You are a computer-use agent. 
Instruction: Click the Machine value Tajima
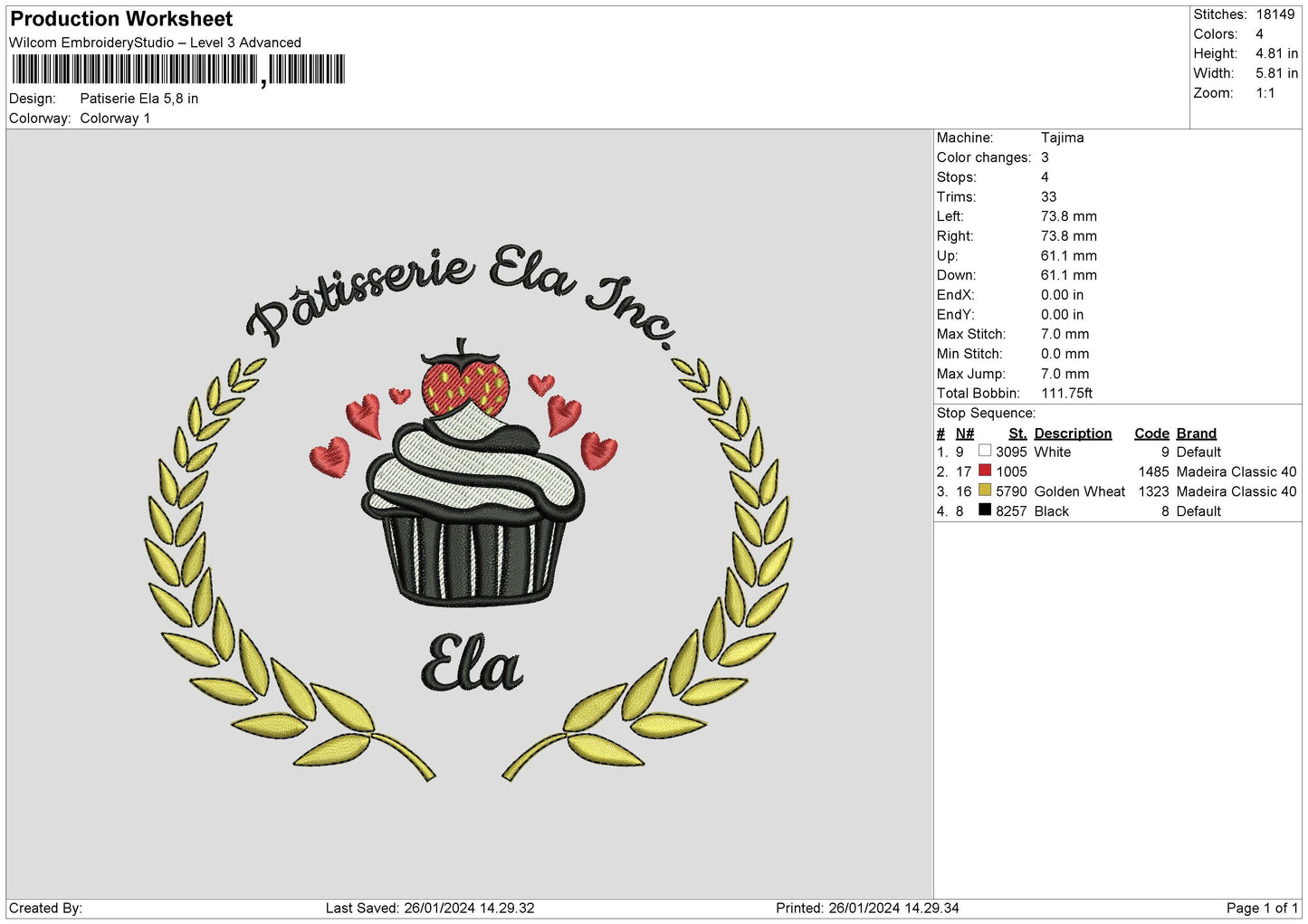(x=1062, y=138)
